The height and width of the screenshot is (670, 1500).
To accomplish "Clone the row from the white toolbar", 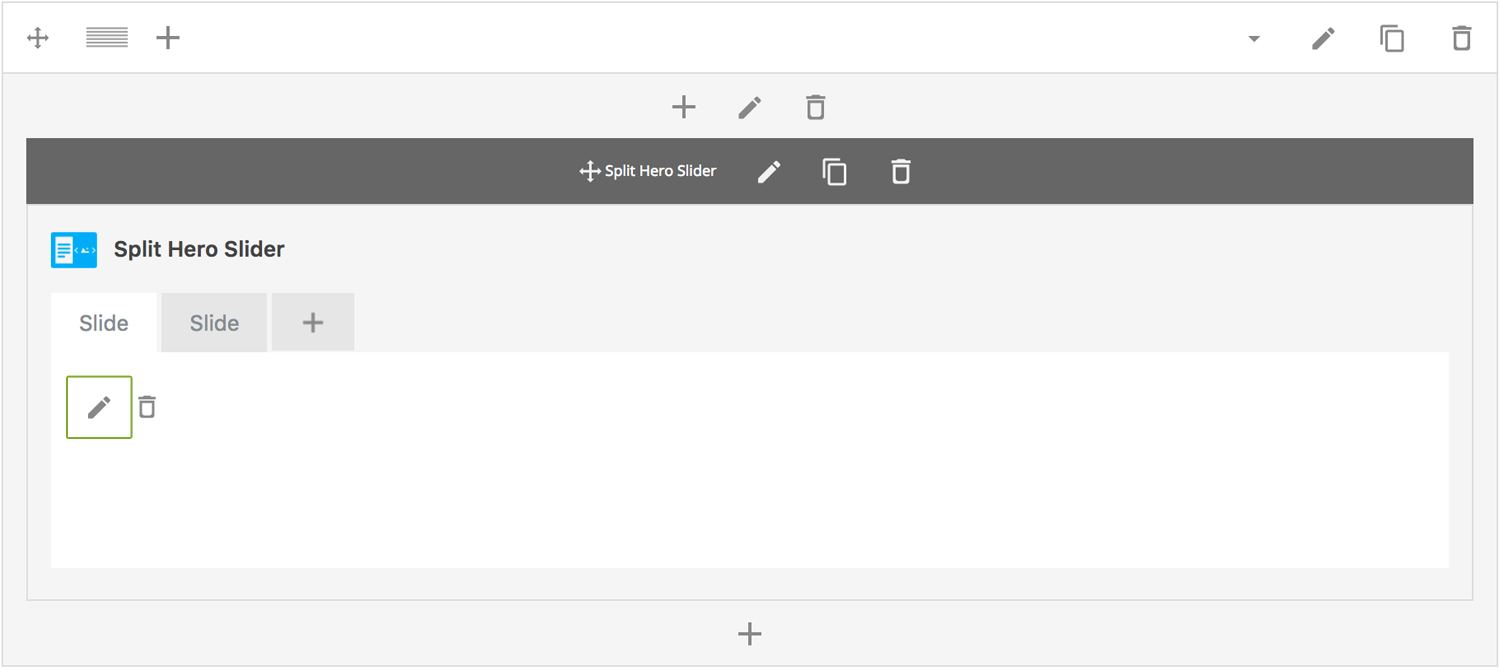I will (1392, 39).
